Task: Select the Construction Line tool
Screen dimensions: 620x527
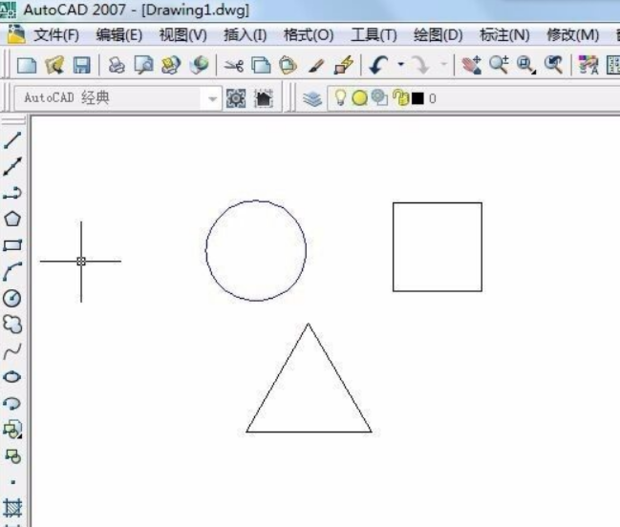Action: (12, 166)
